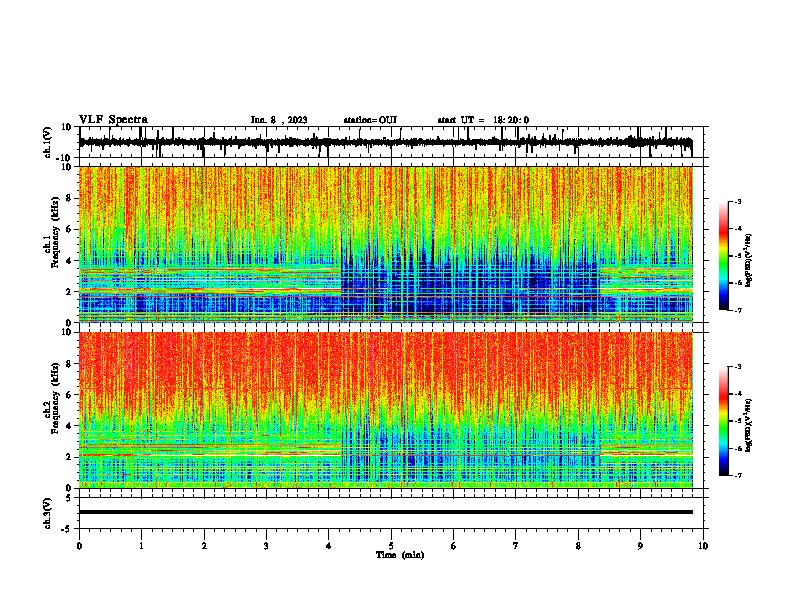Click the 'VLF Spectra' title text
Screen dimensions: 792x612
click(113, 120)
